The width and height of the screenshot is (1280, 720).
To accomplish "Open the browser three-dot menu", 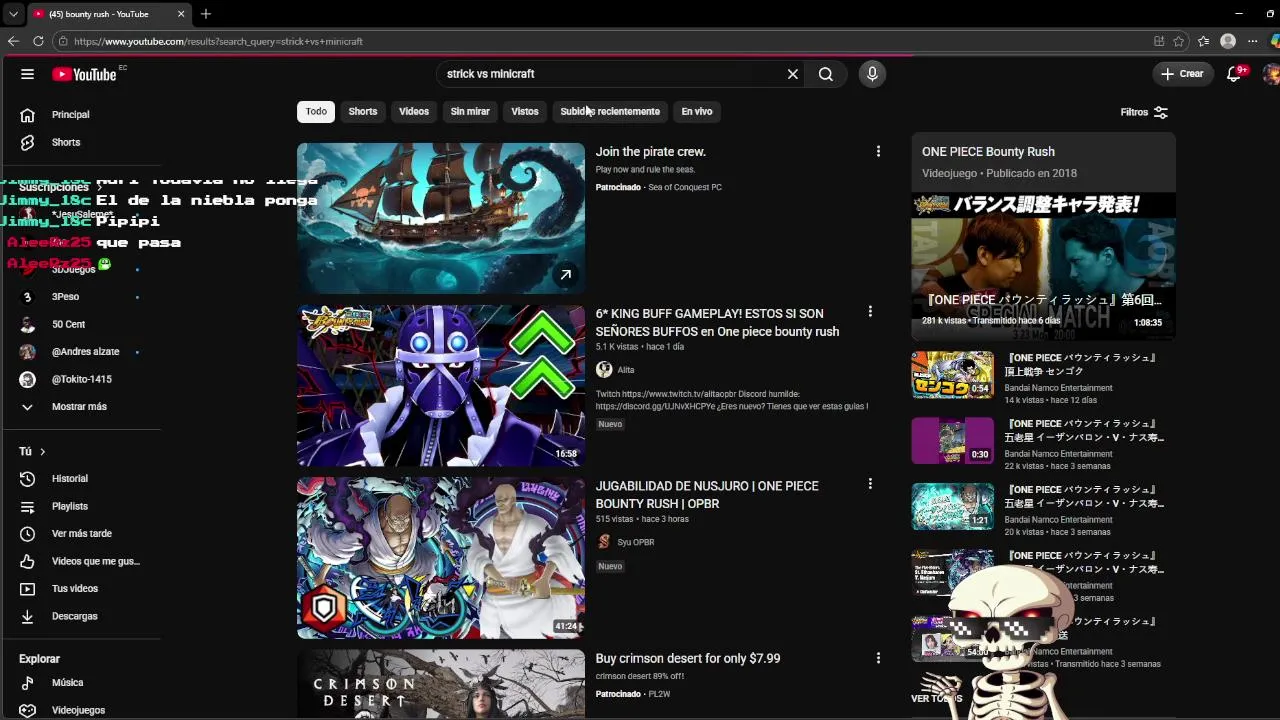I will click(1252, 41).
